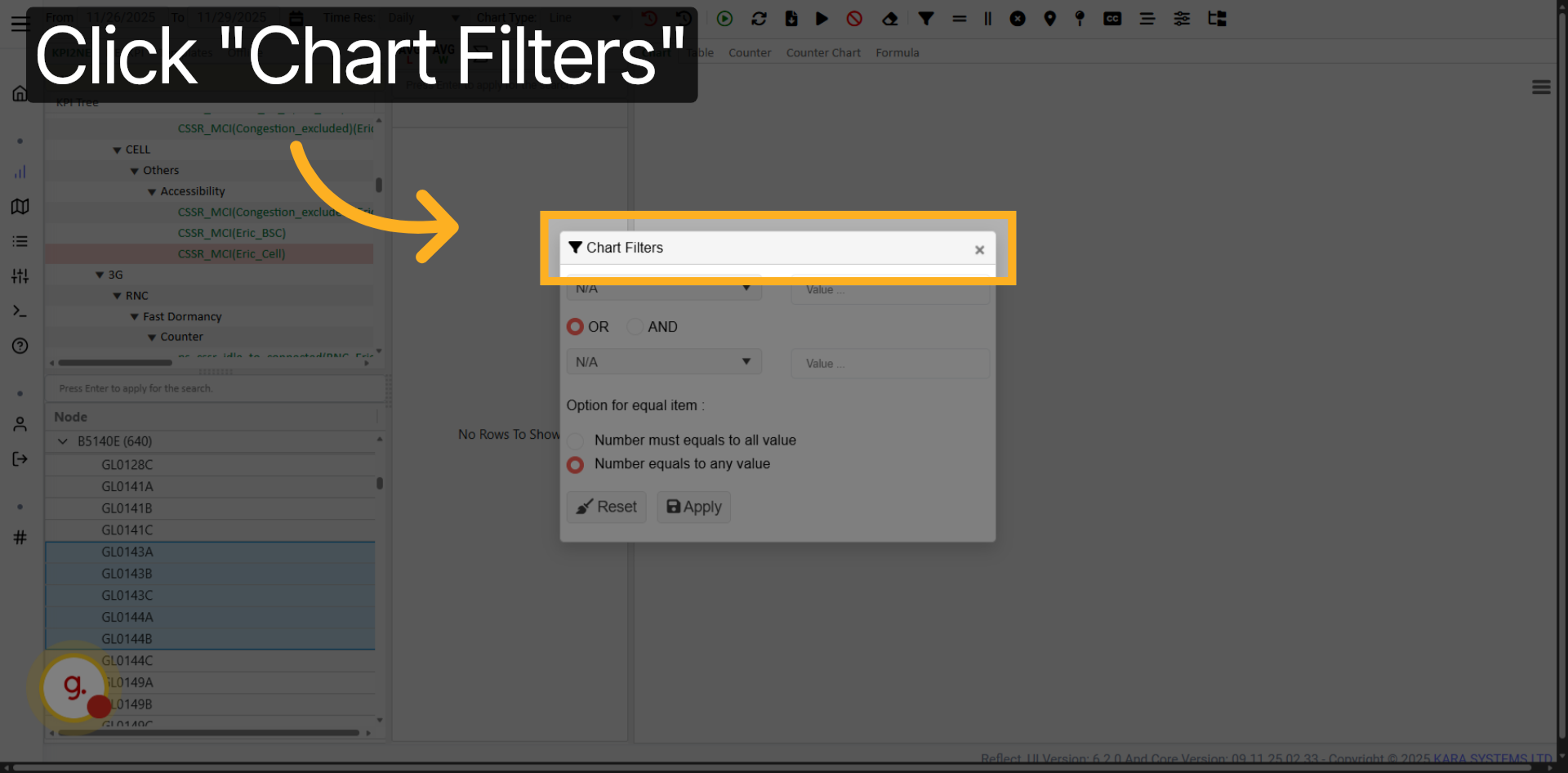Open the bar chart sidebar icon

click(20, 172)
